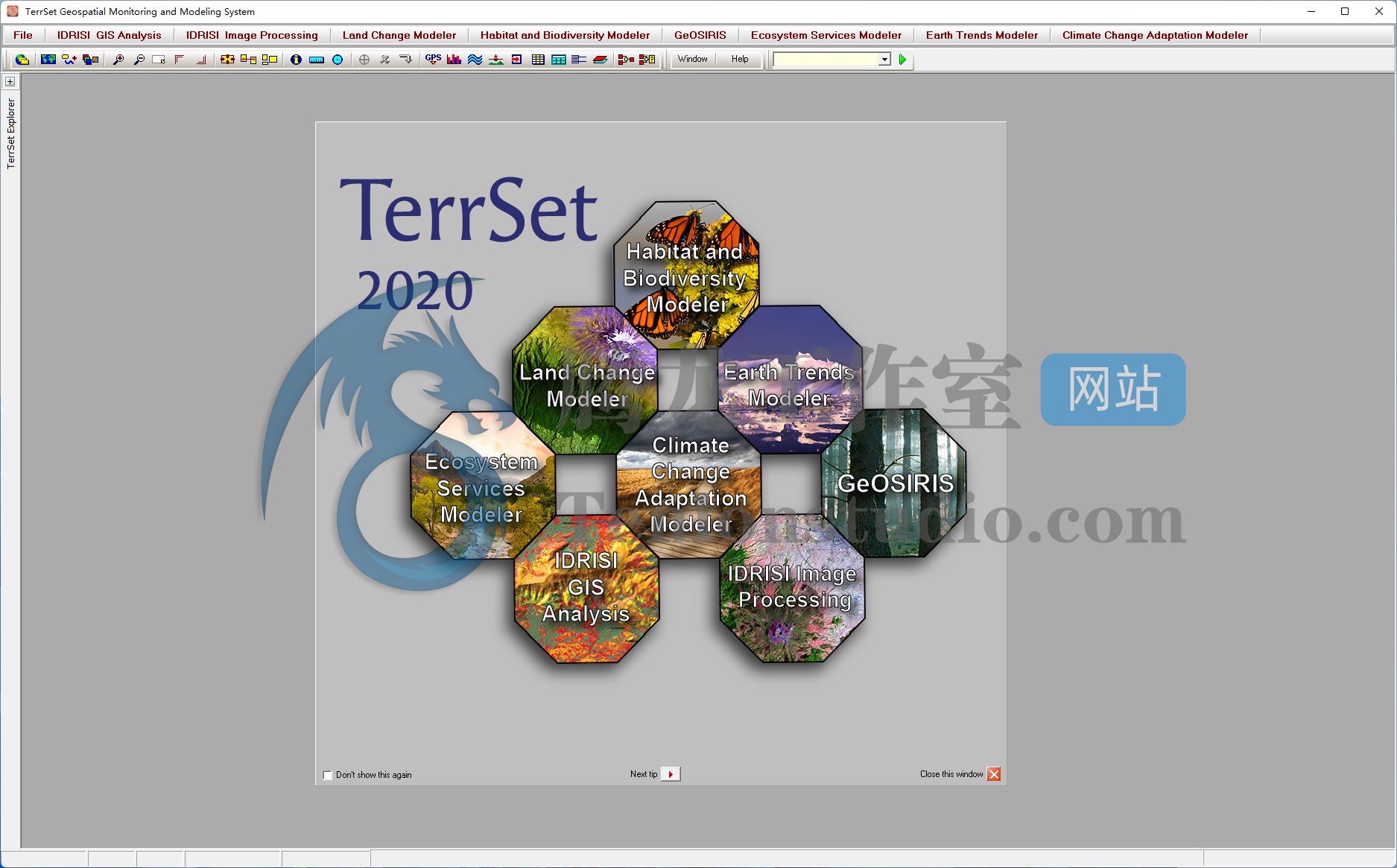Click the gray crosshair target icon
Viewport: 1397px width, 868px height.
364,60
